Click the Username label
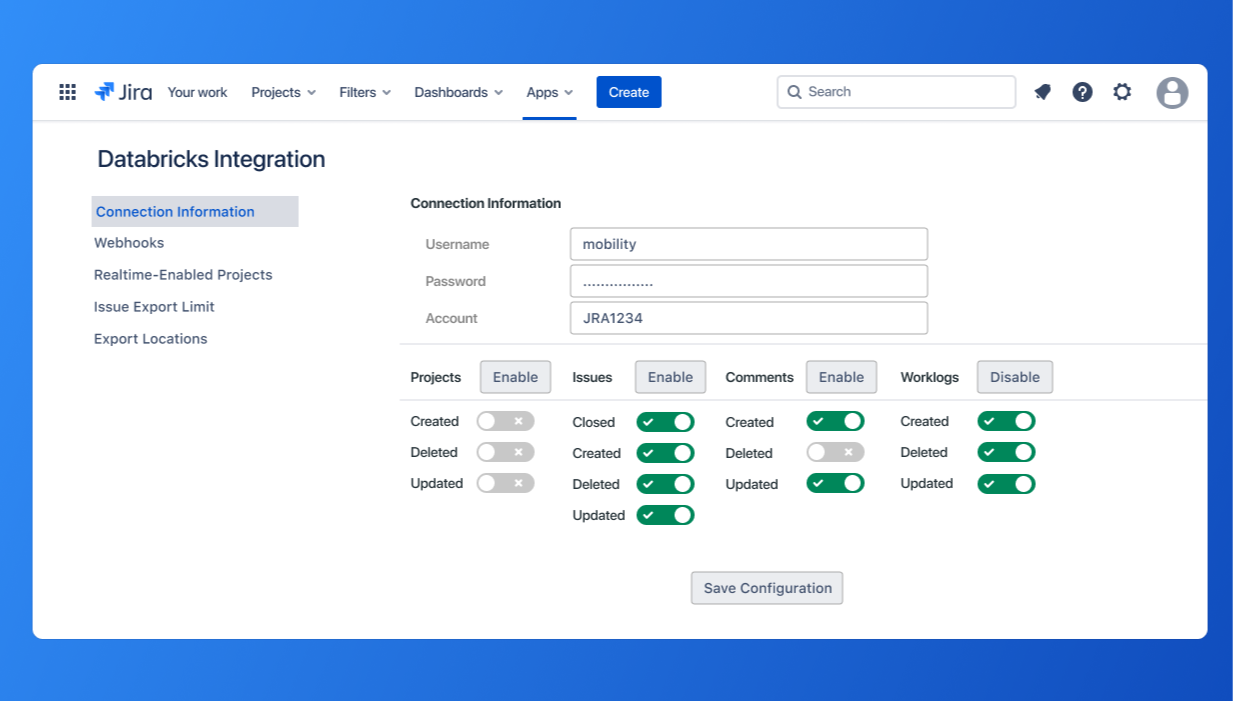The width and height of the screenshot is (1233, 701). [x=457, y=244]
